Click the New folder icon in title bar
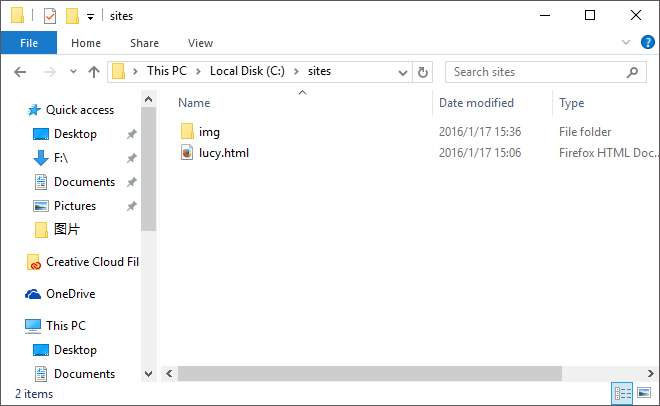660x406 pixels. tap(72, 16)
